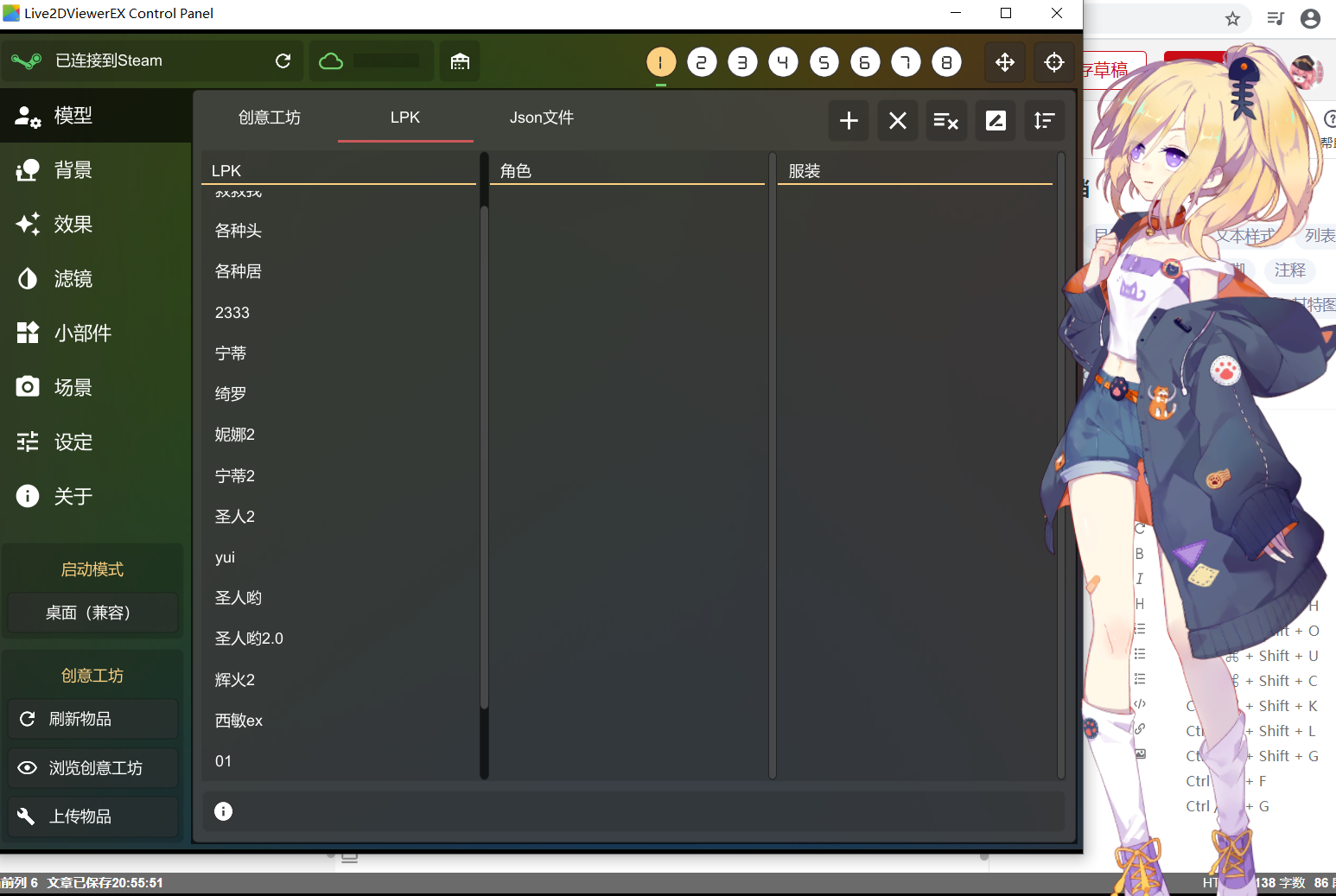Viewport: 1336px width, 896px height.
Task: Select model slot 4
Action: point(783,62)
